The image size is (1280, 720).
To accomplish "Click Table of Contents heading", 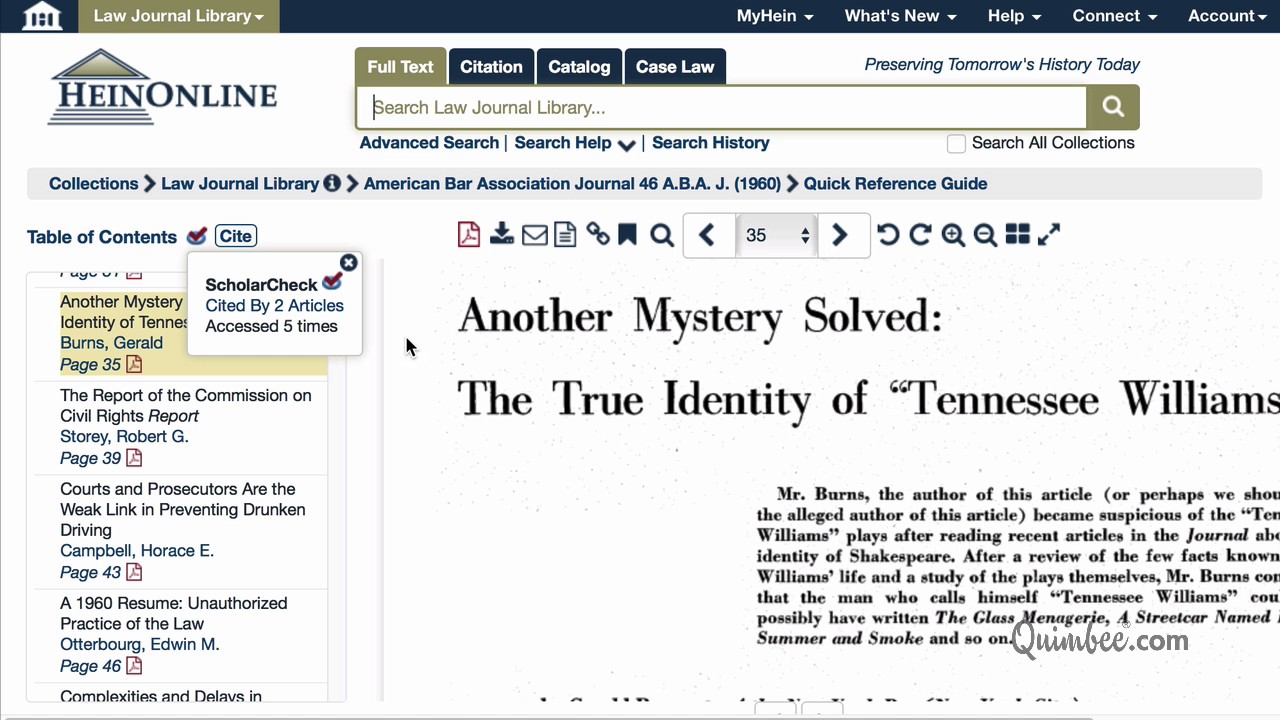I will coord(102,237).
